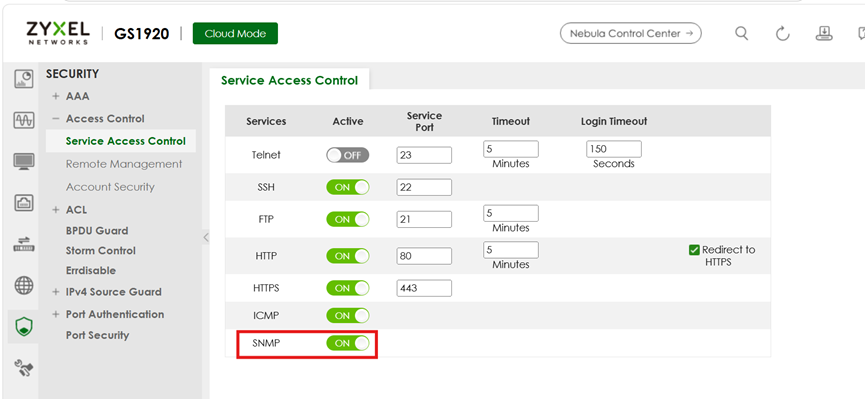The height and width of the screenshot is (399, 865).
Task: Click the HTTP service port field
Action: pos(424,256)
